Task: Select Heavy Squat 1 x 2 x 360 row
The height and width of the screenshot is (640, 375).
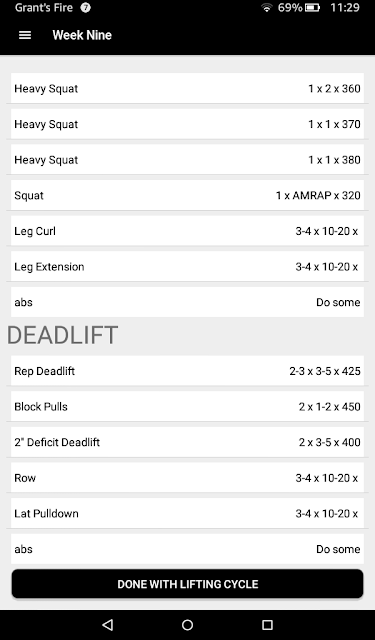Action: [187, 89]
